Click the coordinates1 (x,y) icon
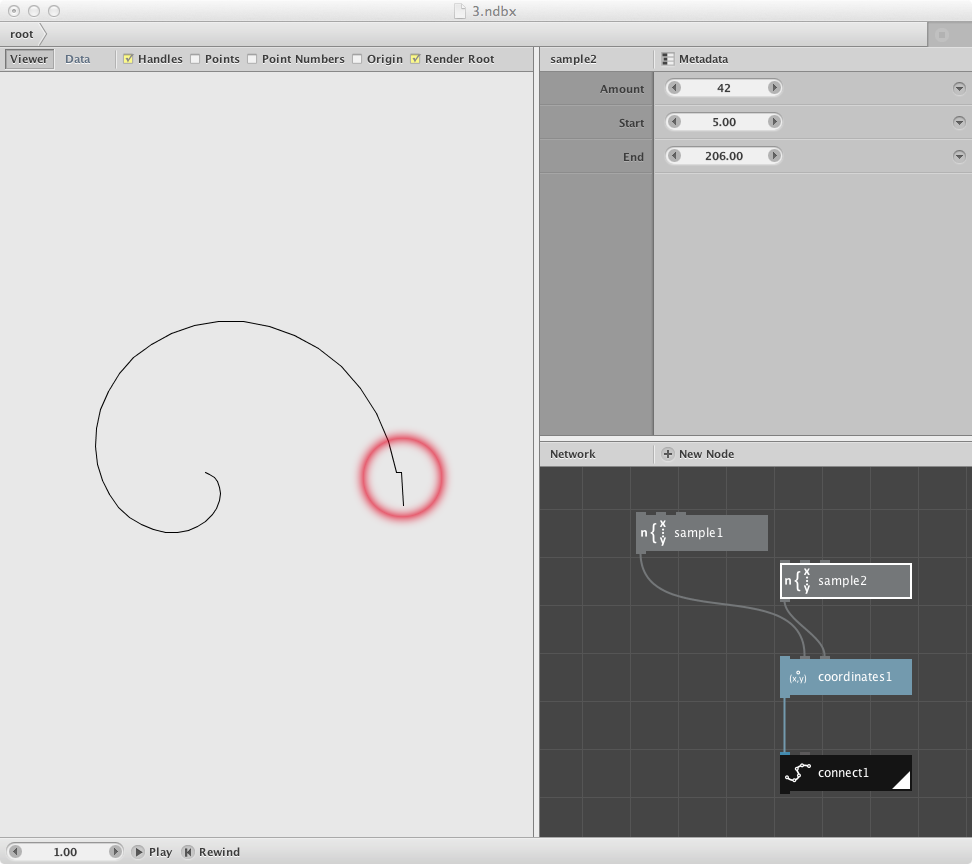The image size is (972, 864). tap(798, 677)
